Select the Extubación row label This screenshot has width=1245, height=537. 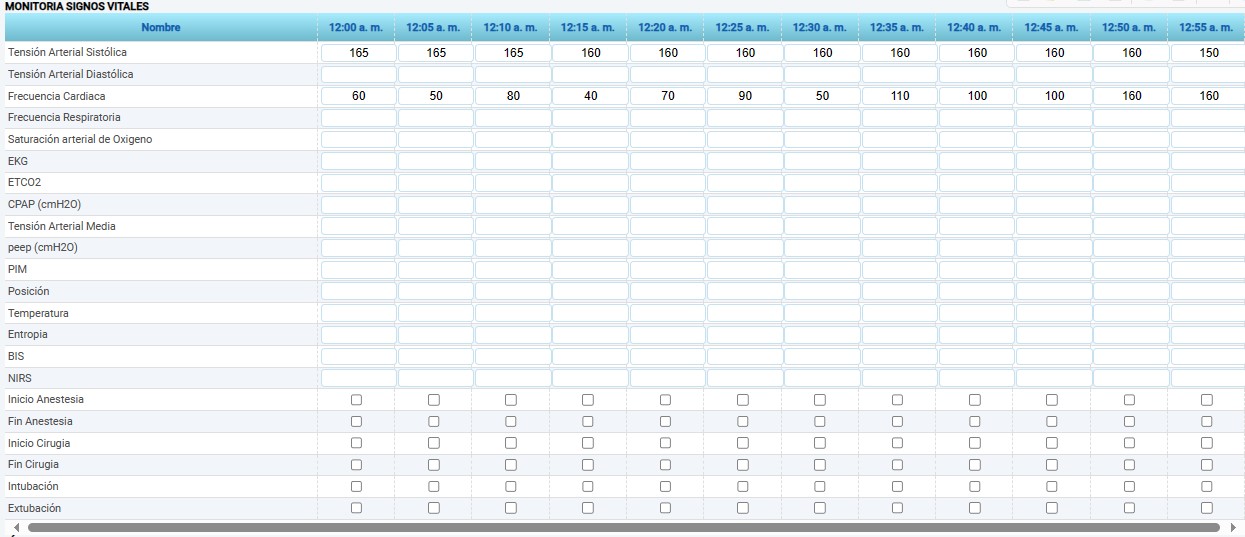pos(34,508)
